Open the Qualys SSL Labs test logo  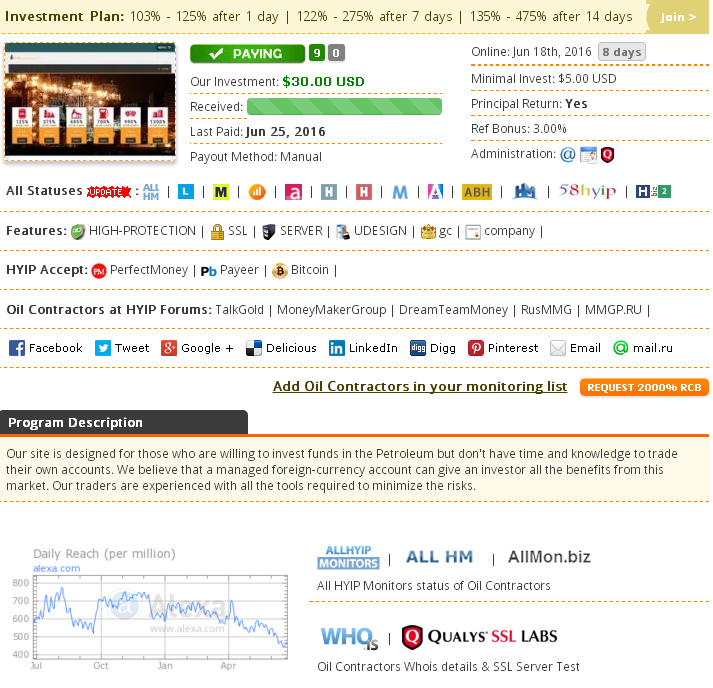pos(479,636)
